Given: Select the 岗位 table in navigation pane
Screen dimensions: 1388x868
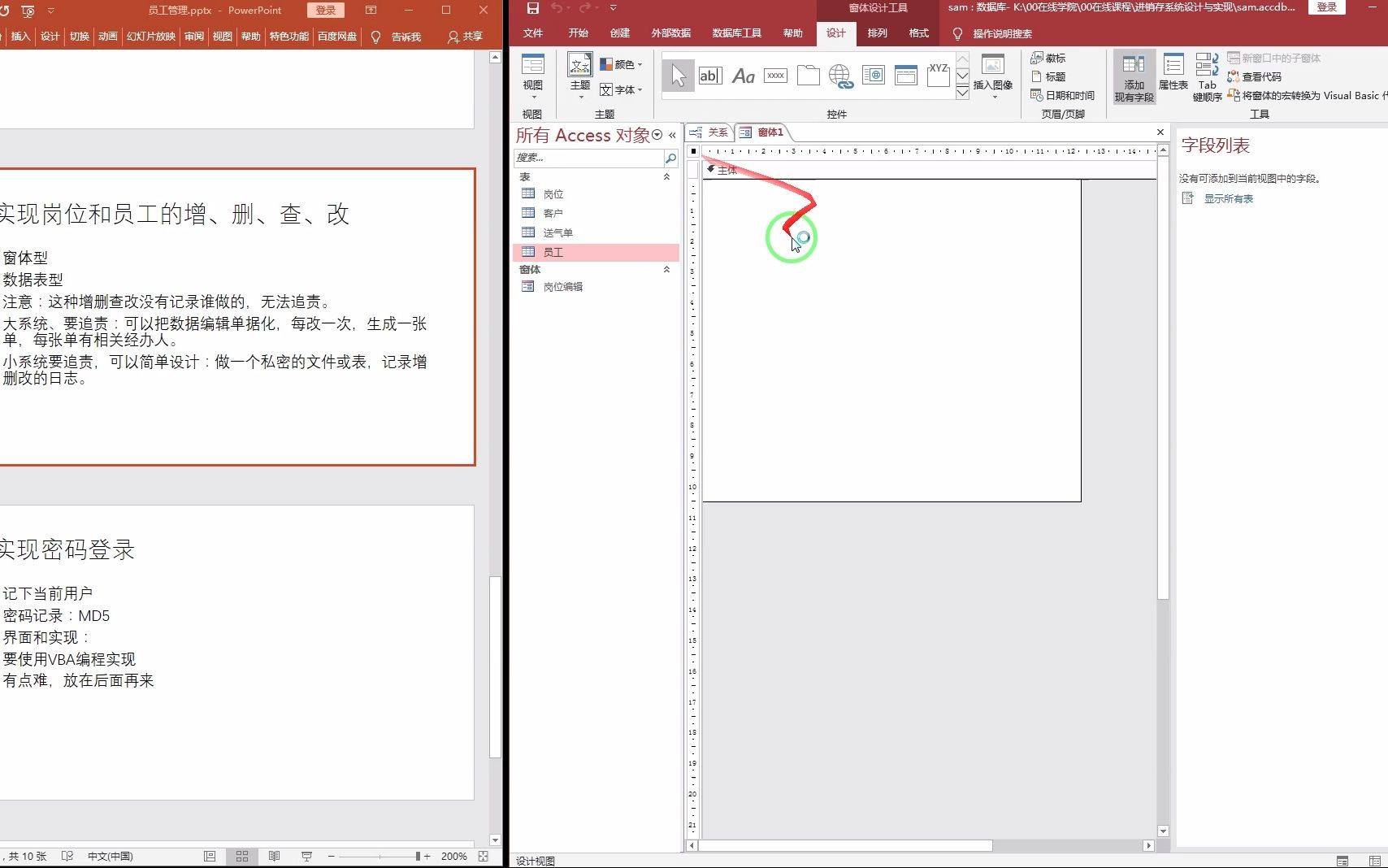Looking at the screenshot, I should pyautogui.click(x=597, y=194).
